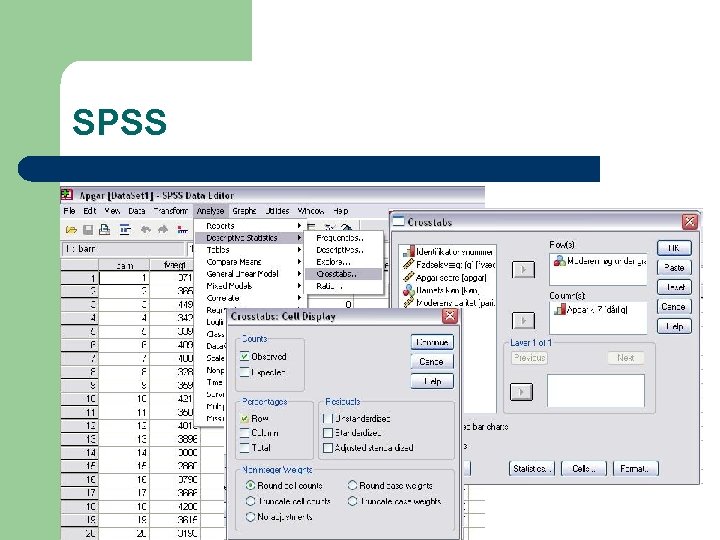Click the Go to chart toolbar icon
Image resolution: width=720 pixels, height=540 pixels.
pyautogui.click(x=183, y=230)
